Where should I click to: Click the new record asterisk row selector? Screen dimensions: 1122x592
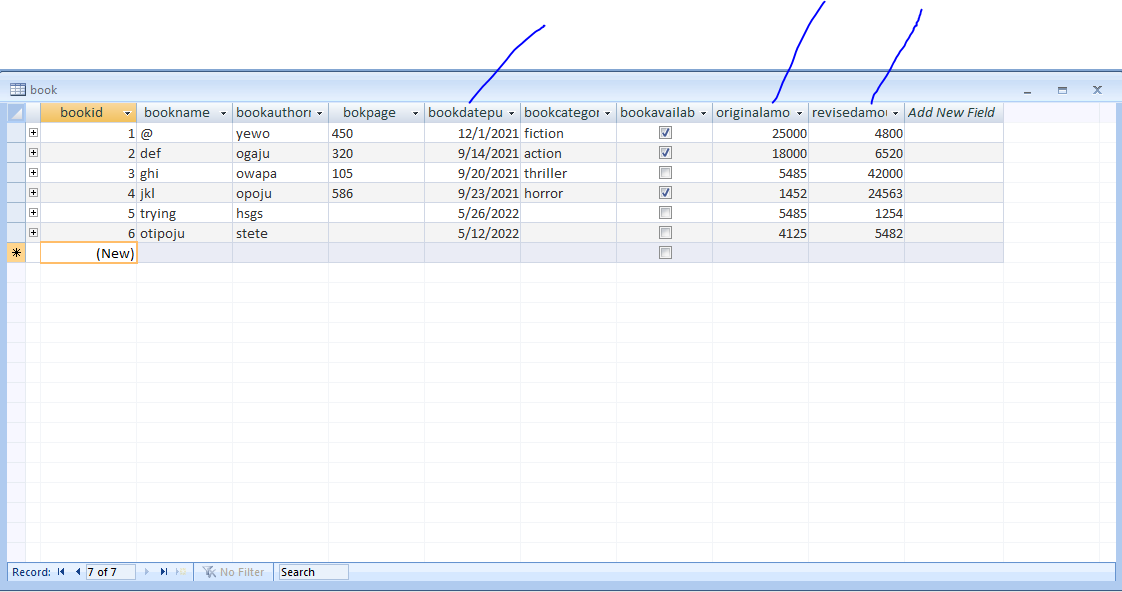tap(16, 253)
